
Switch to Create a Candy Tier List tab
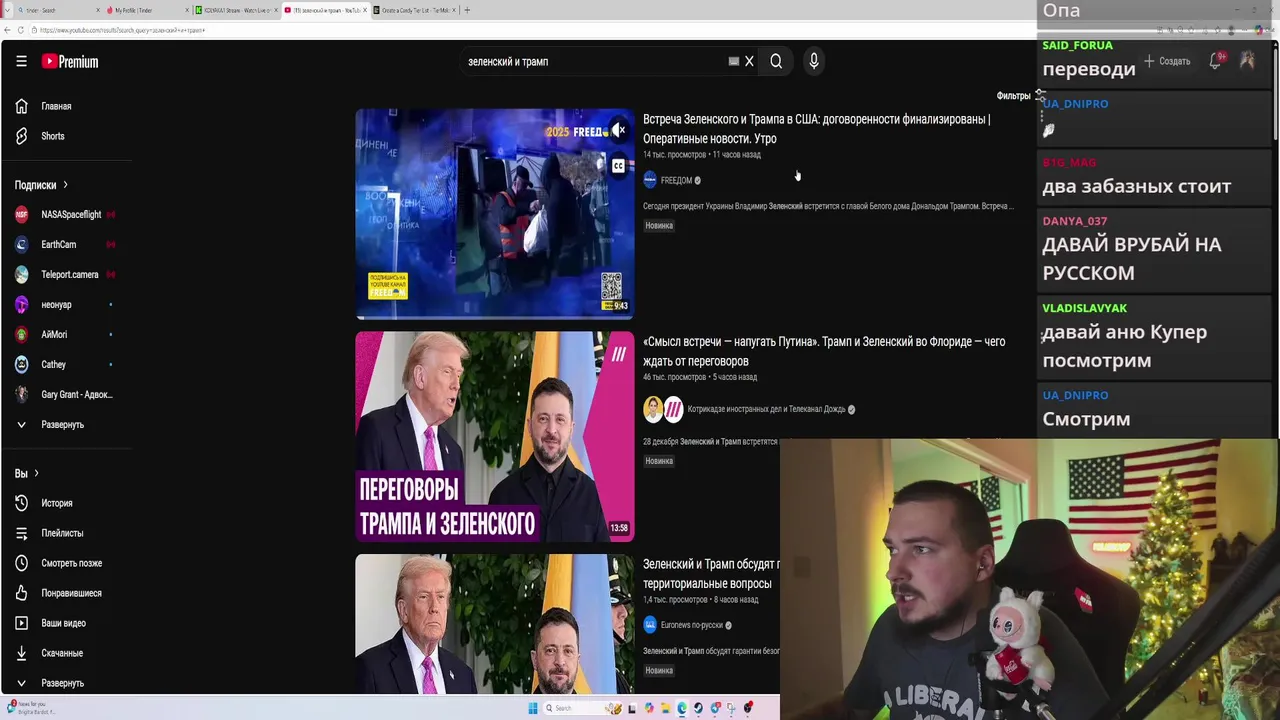(x=412, y=10)
